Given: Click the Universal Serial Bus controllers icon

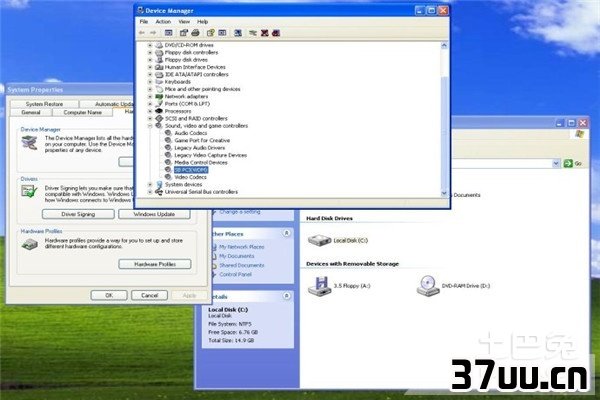Looking at the screenshot, I should [x=159, y=192].
